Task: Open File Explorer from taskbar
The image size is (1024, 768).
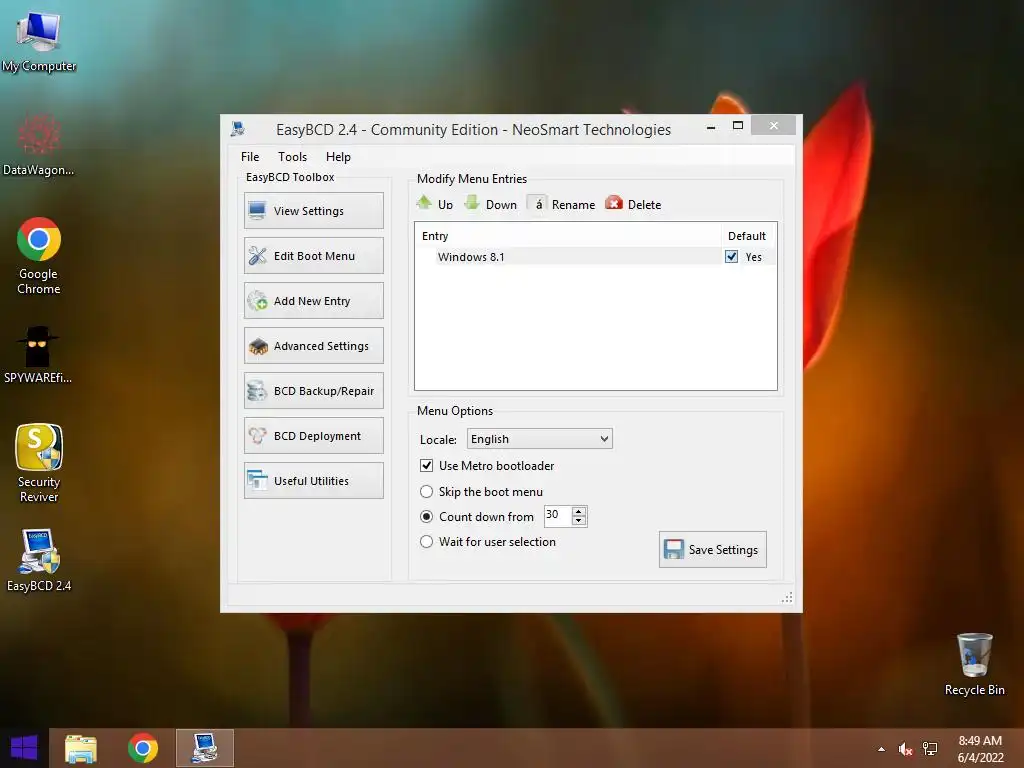Action: [81, 748]
